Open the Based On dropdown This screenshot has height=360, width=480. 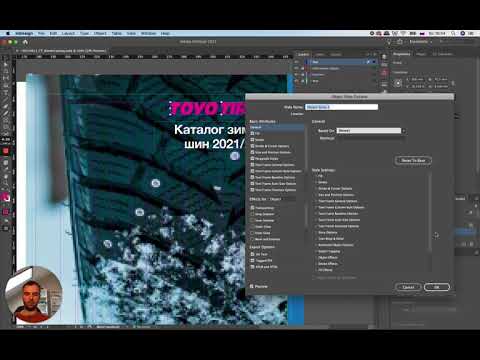[x=371, y=131]
